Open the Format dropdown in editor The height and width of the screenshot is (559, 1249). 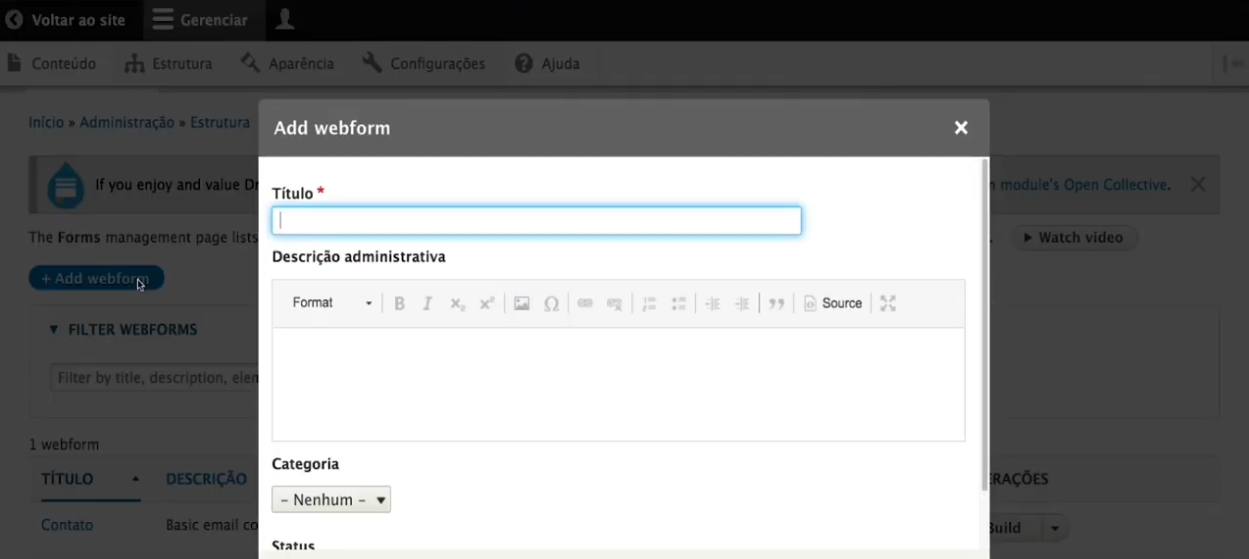point(332,303)
